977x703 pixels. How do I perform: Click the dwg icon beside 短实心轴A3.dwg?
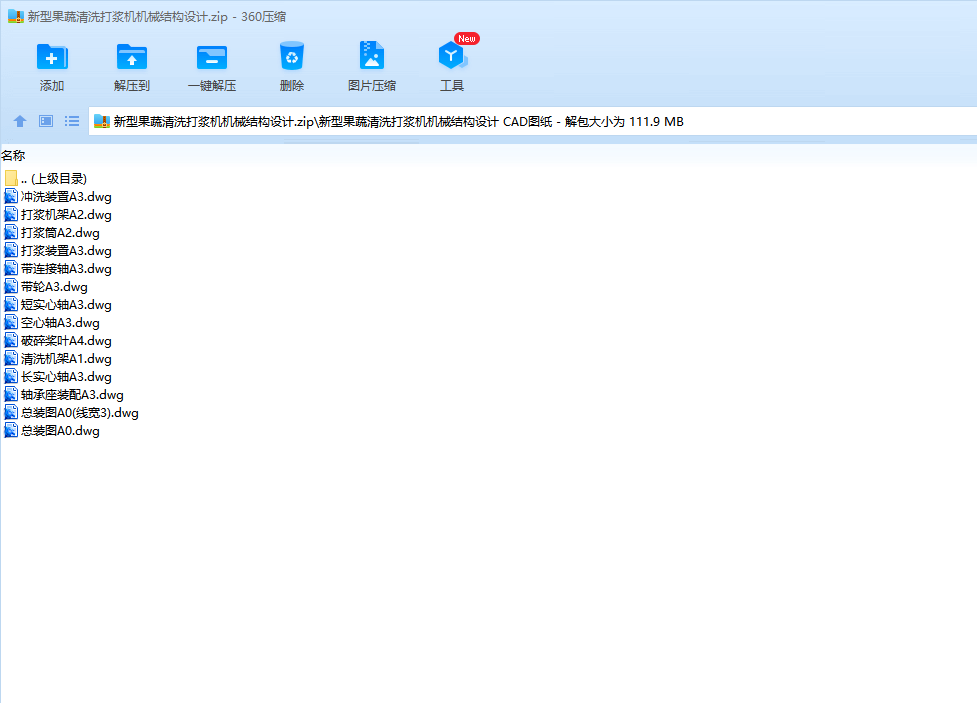(11, 305)
